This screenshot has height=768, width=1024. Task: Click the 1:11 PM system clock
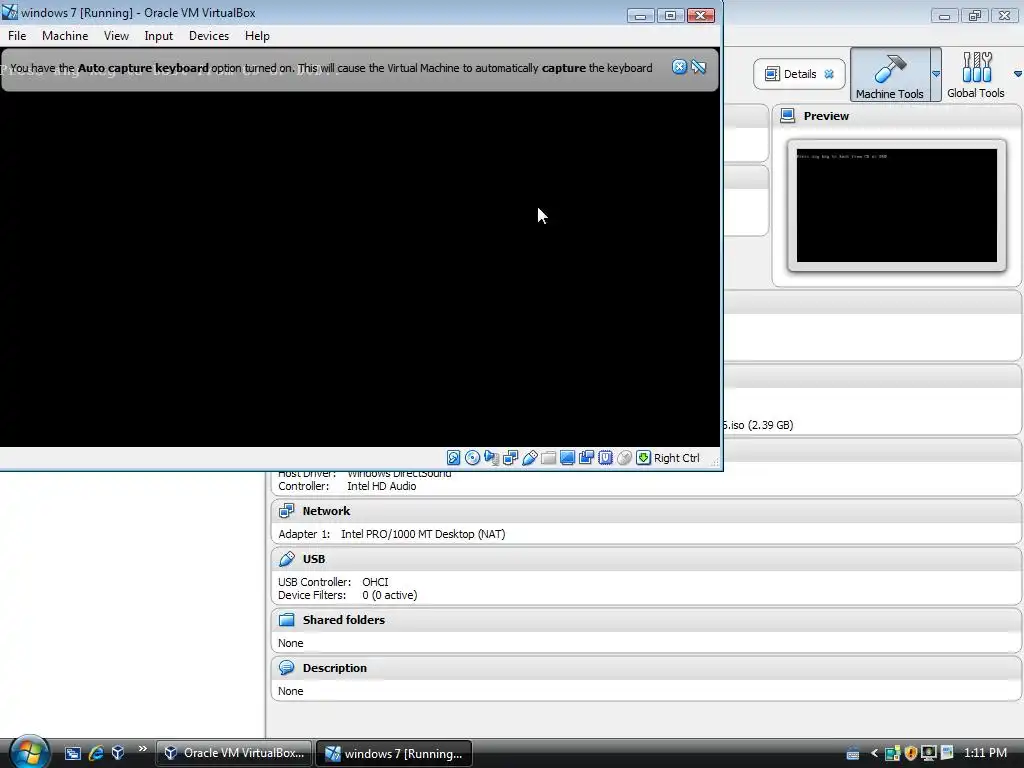985,753
